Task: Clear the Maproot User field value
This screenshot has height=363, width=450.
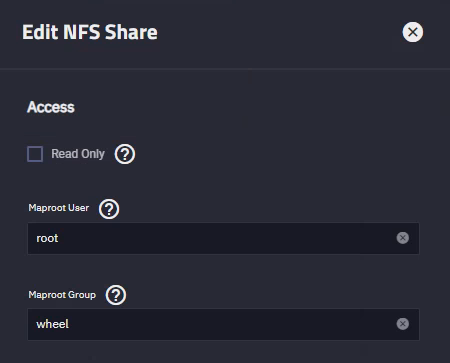Action: (x=402, y=238)
